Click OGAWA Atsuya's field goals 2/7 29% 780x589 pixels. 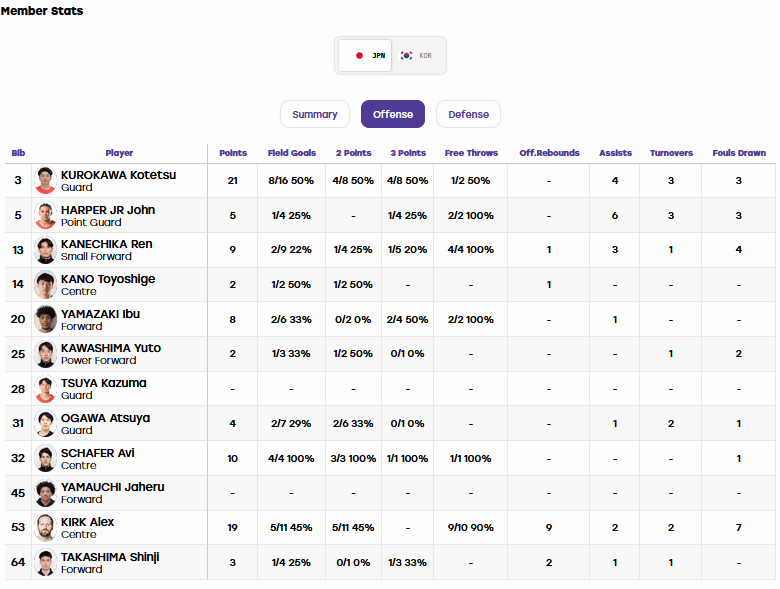point(291,423)
